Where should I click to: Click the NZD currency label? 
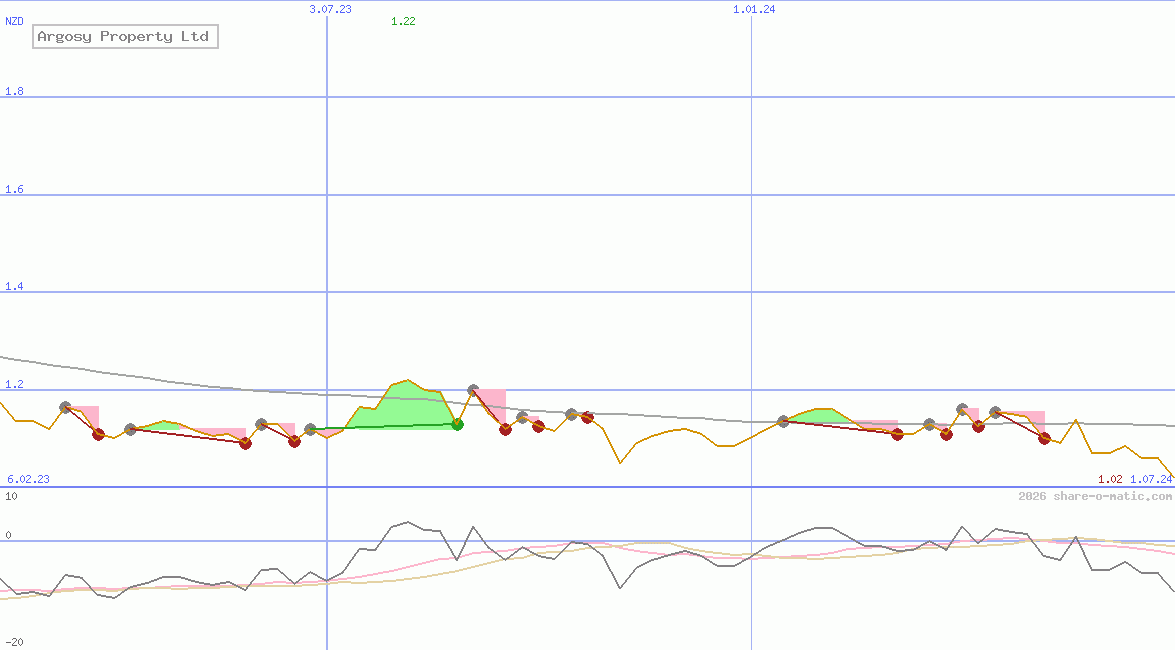pos(15,21)
